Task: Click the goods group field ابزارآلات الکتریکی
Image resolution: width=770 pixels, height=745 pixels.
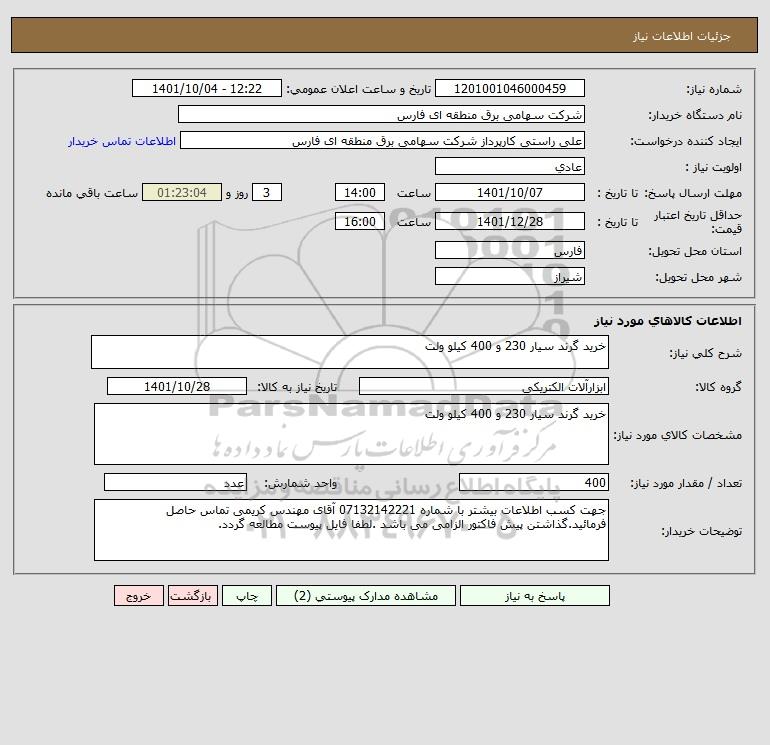Action: (x=484, y=386)
